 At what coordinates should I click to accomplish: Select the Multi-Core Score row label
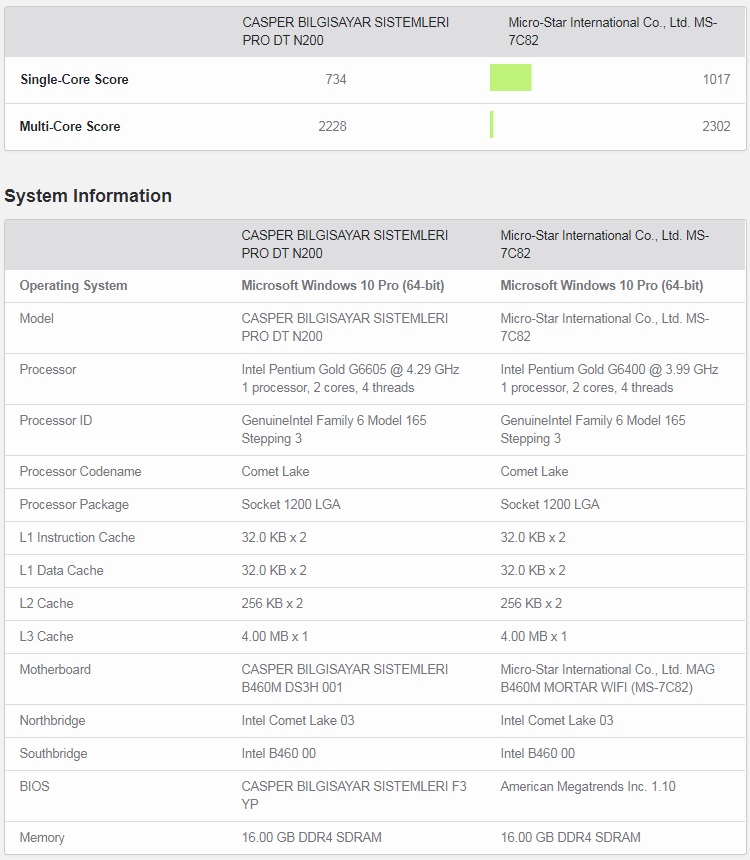click(x=70, y=127)
